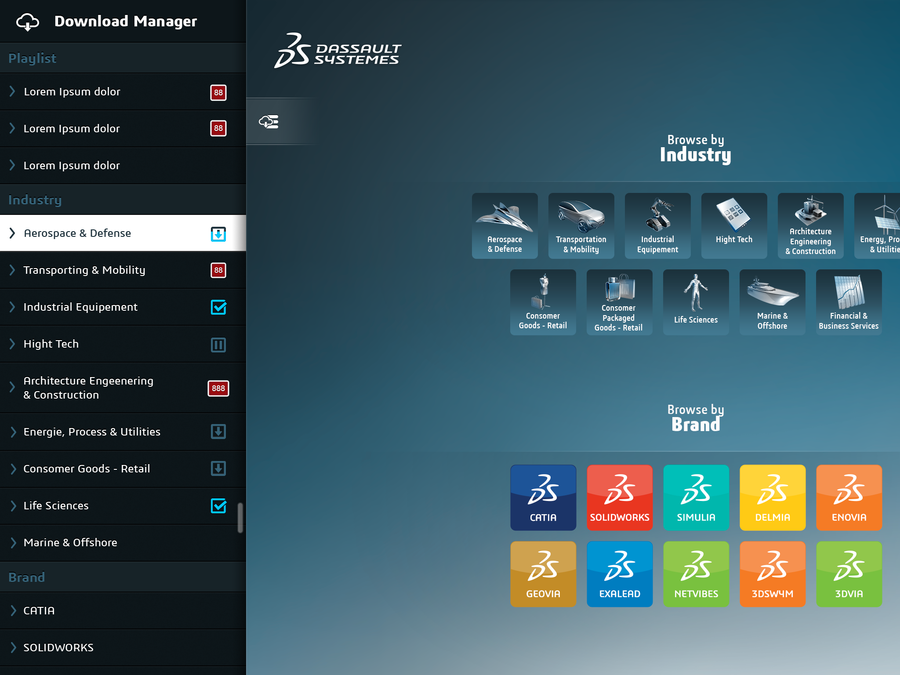900x675 pixels.
Task: Expand the Transporting & Mobility chevron
Action: click(12, 270)
